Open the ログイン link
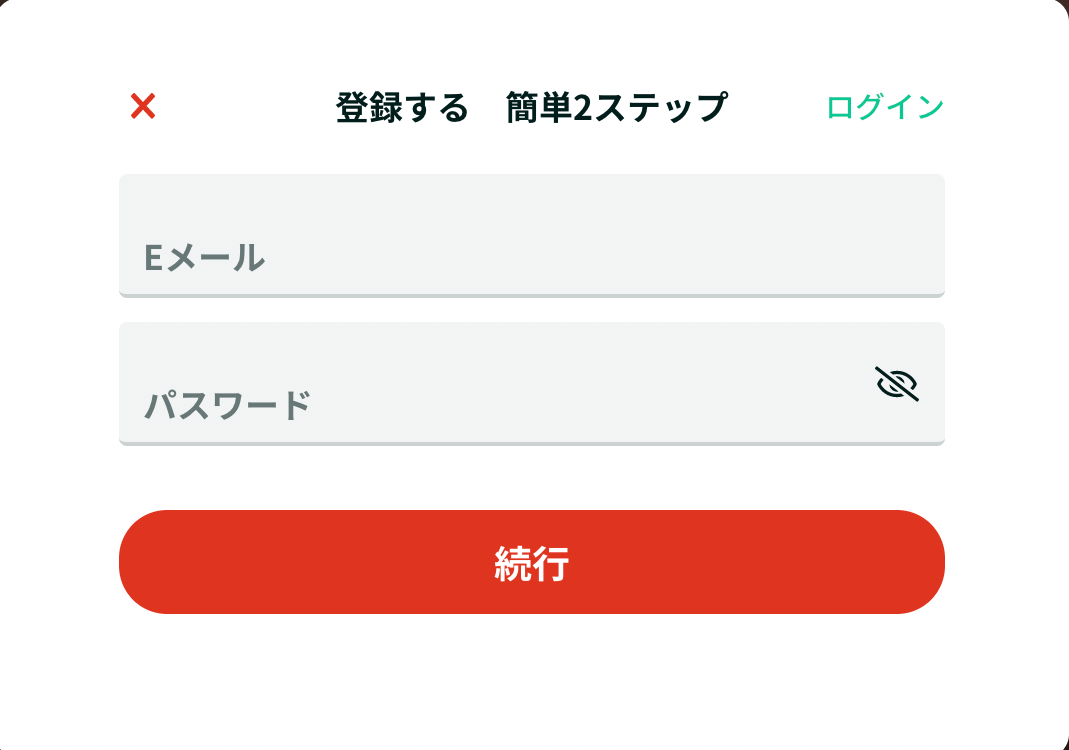The image size is (1069, 750). click(x=885, y=107)
